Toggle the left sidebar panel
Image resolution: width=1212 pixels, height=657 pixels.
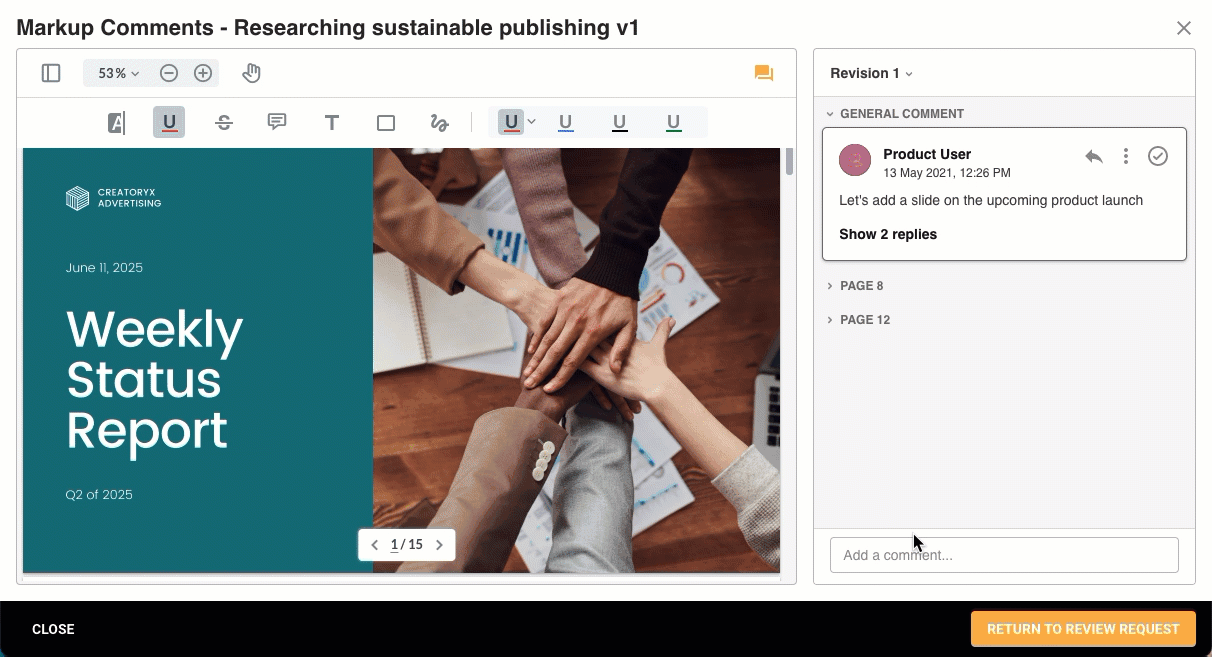(x=51, y=73)
